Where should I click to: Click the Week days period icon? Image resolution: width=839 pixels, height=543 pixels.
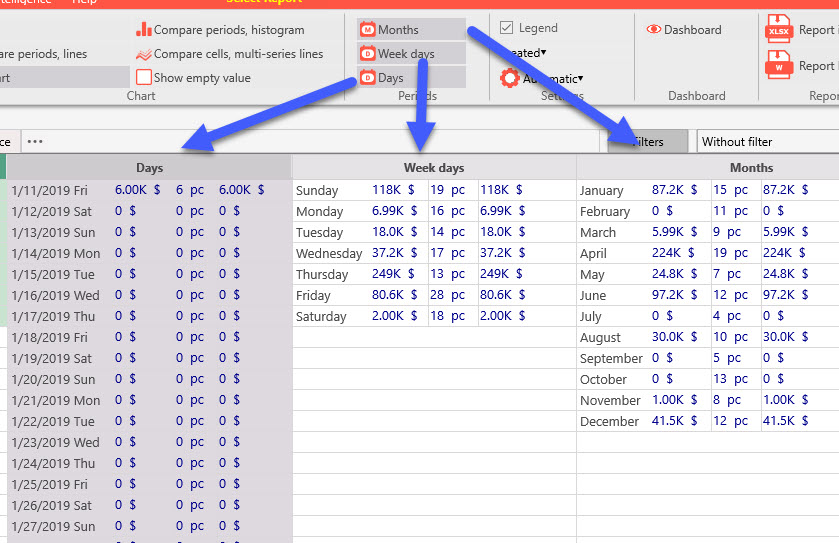(368, 53)
